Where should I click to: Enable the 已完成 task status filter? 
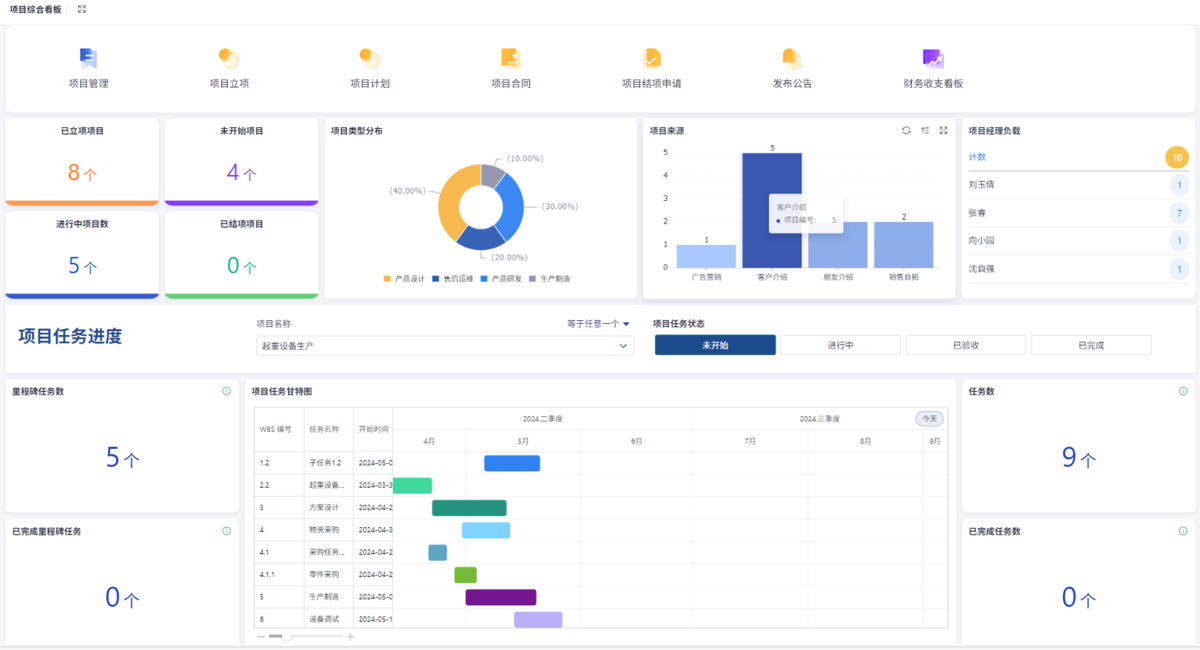pos(1090,345)
